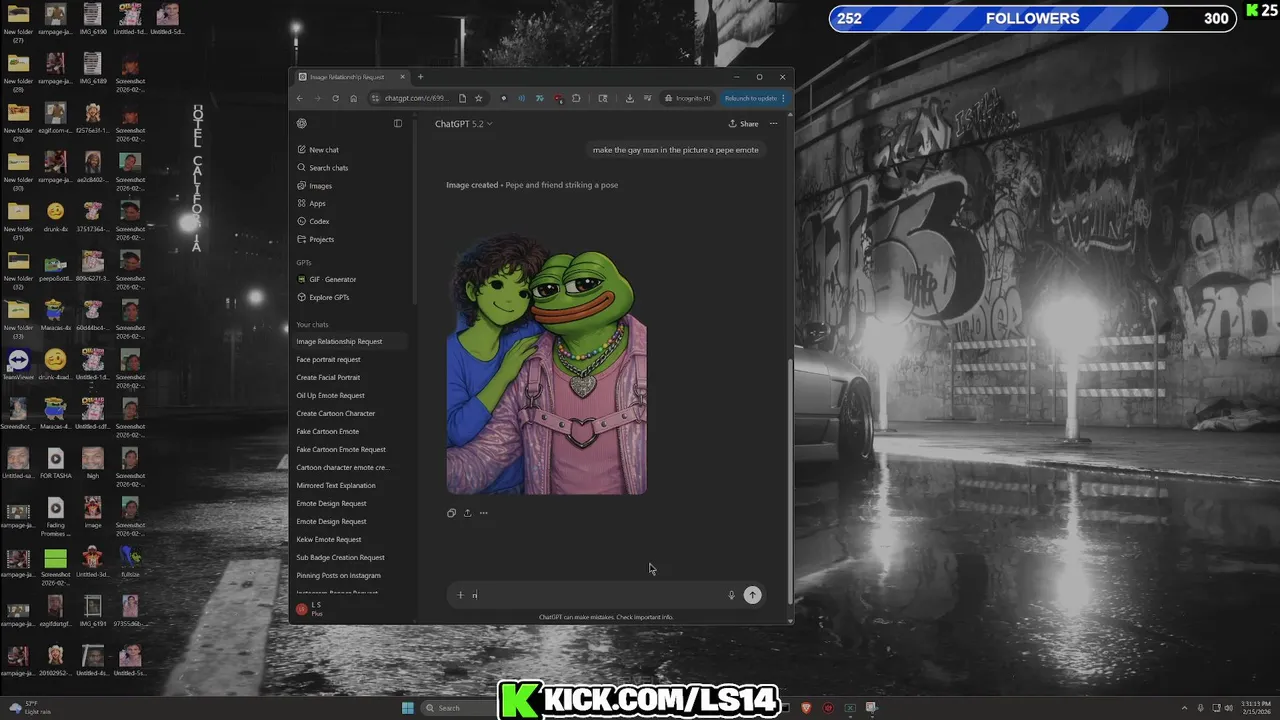Viewport: 1280px width, 720px height.
Task: Reload the ChatGPT page
Action: click(x=335, y=98)
